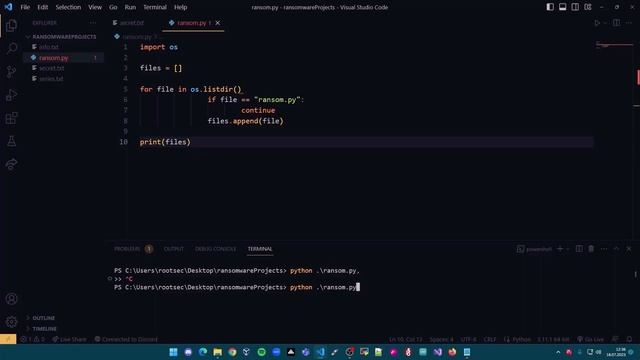This screenshot has width=640, height=360.
Task: Open the Edit menu
Action: tap(42, 7)
